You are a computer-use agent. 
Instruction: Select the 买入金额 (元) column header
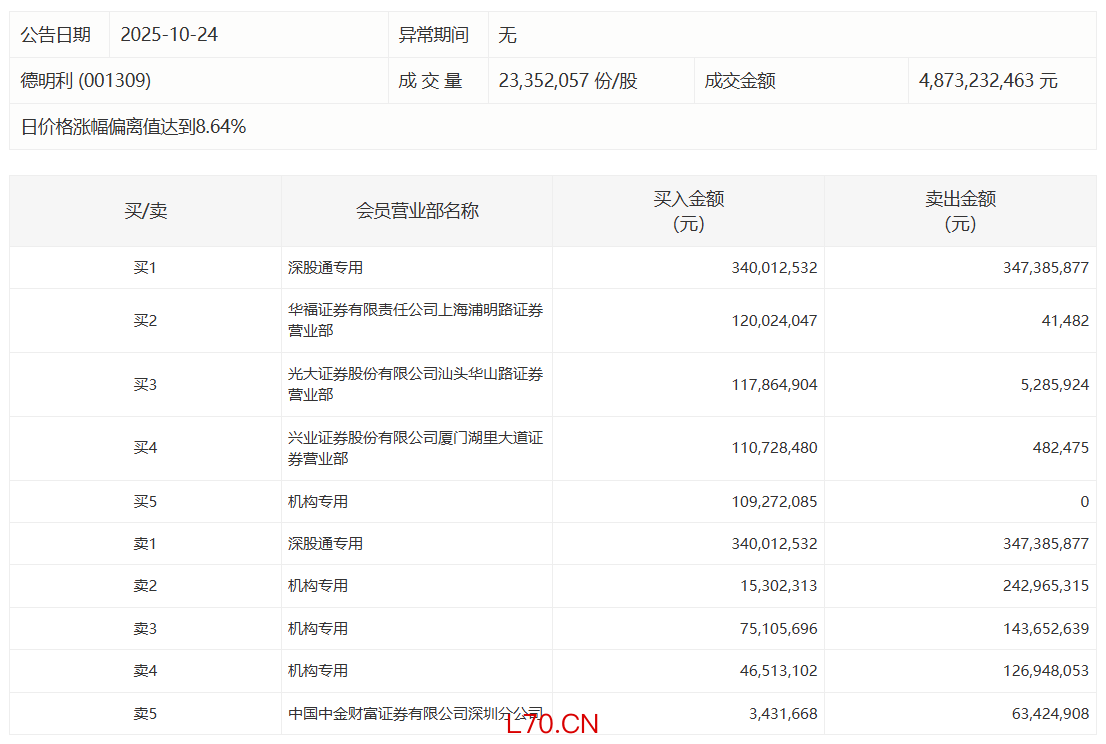tap(688, 211)
